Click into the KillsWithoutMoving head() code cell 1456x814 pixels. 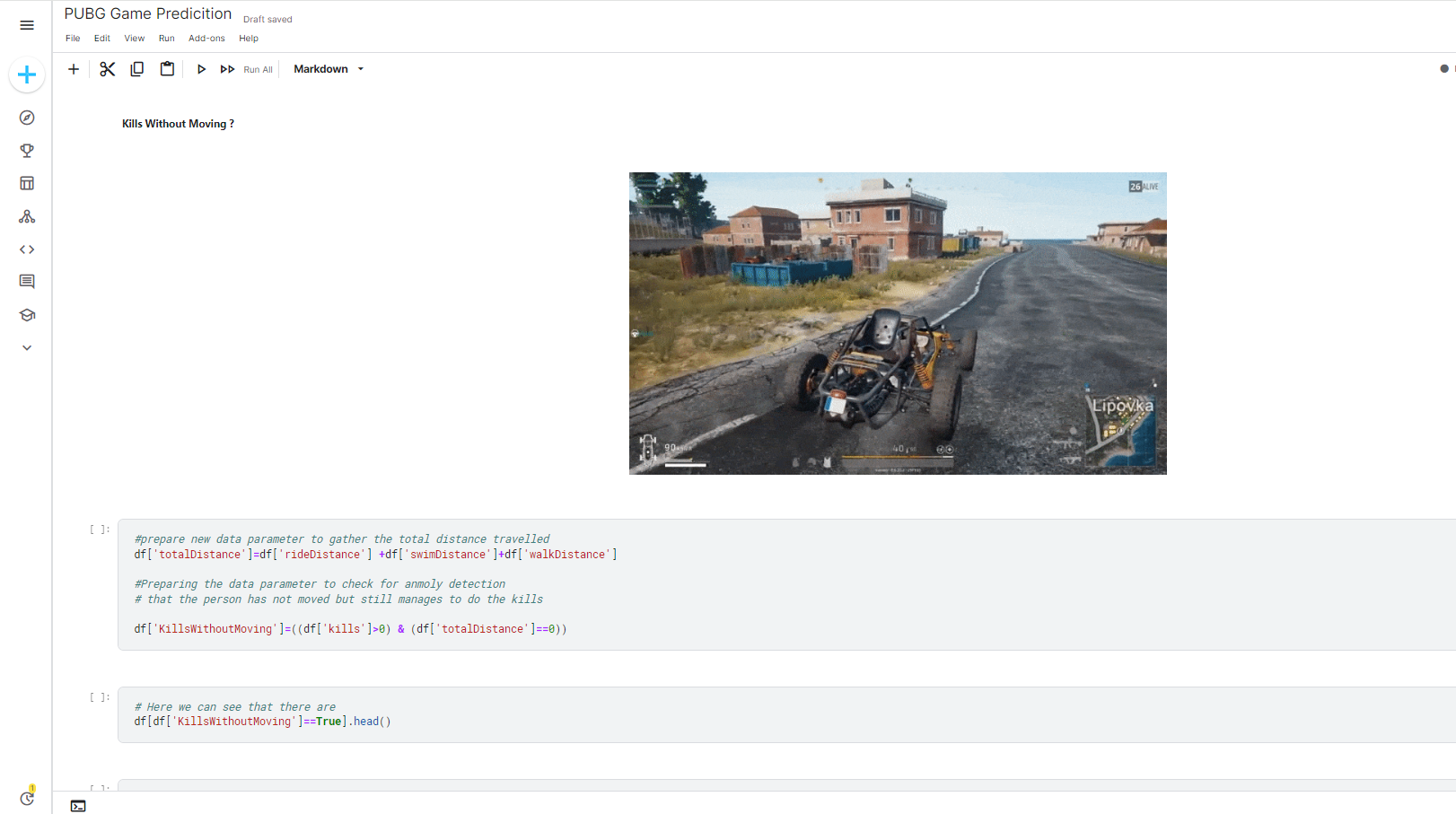click(786, 714)
